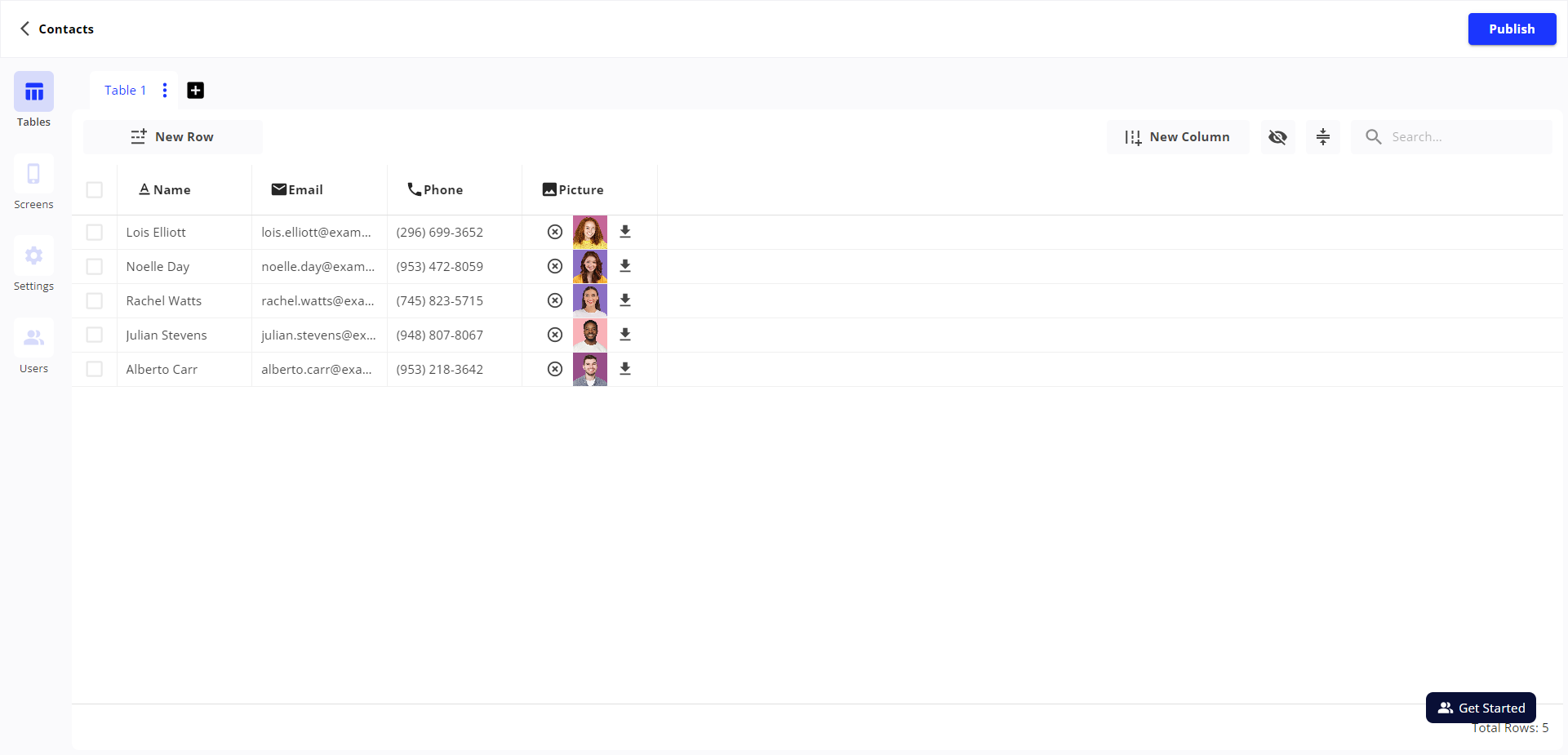The height and width of the screenshot is (755, 1568).
Task: Download Lois Elliott's picture
Action: [x=625, y=232]
